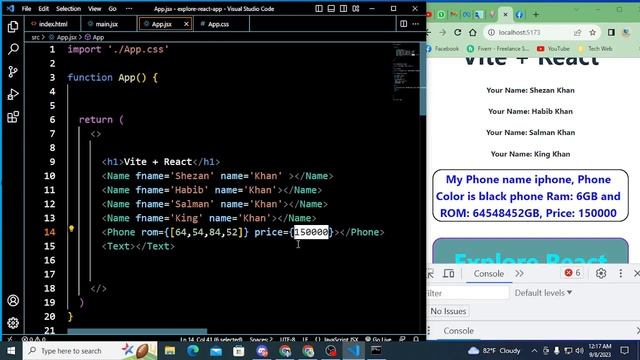Bookmark this page with the star
This screenshot has height=360, width=640.
[592, 32]
